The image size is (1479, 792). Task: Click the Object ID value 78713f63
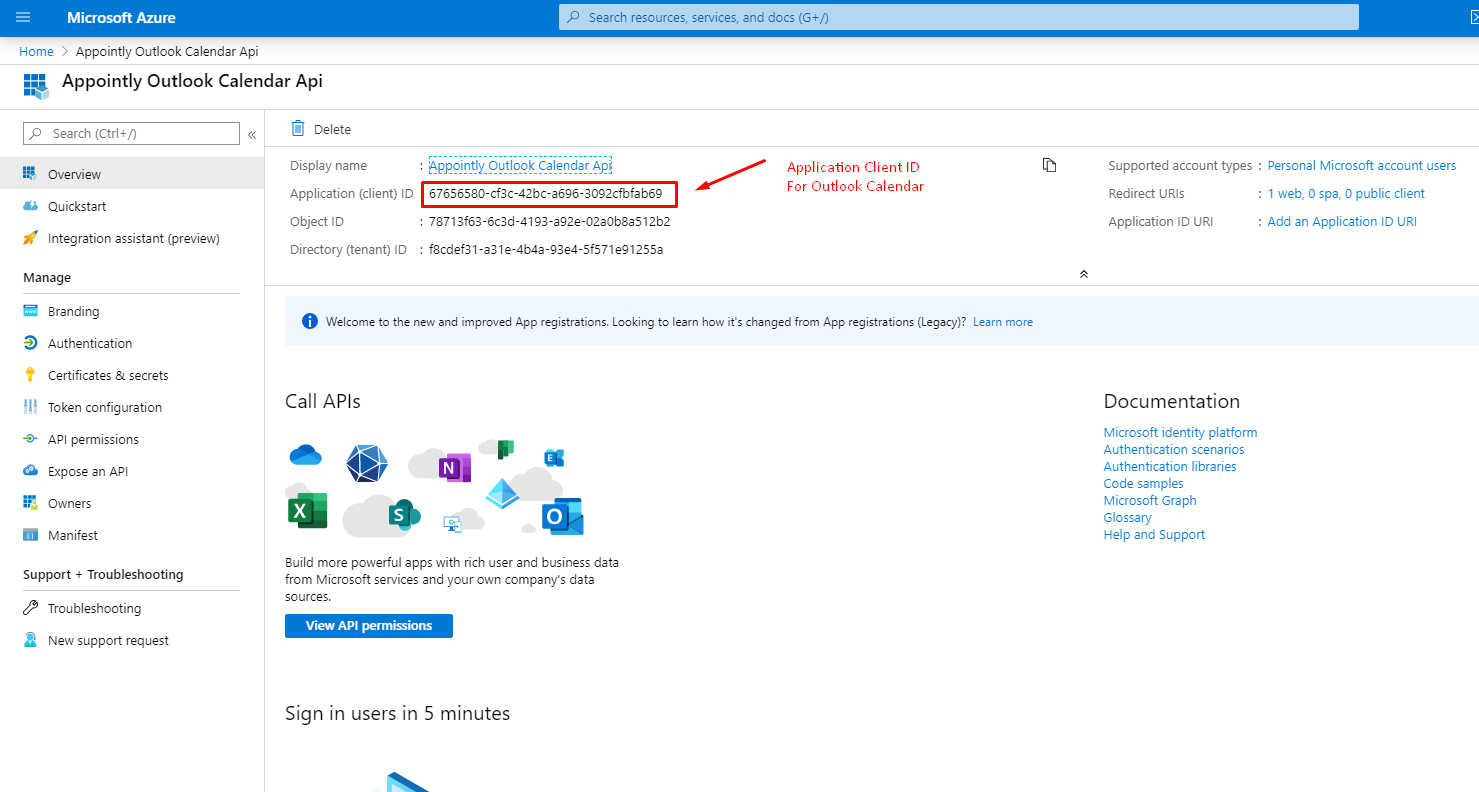click(x=549, y=222)
